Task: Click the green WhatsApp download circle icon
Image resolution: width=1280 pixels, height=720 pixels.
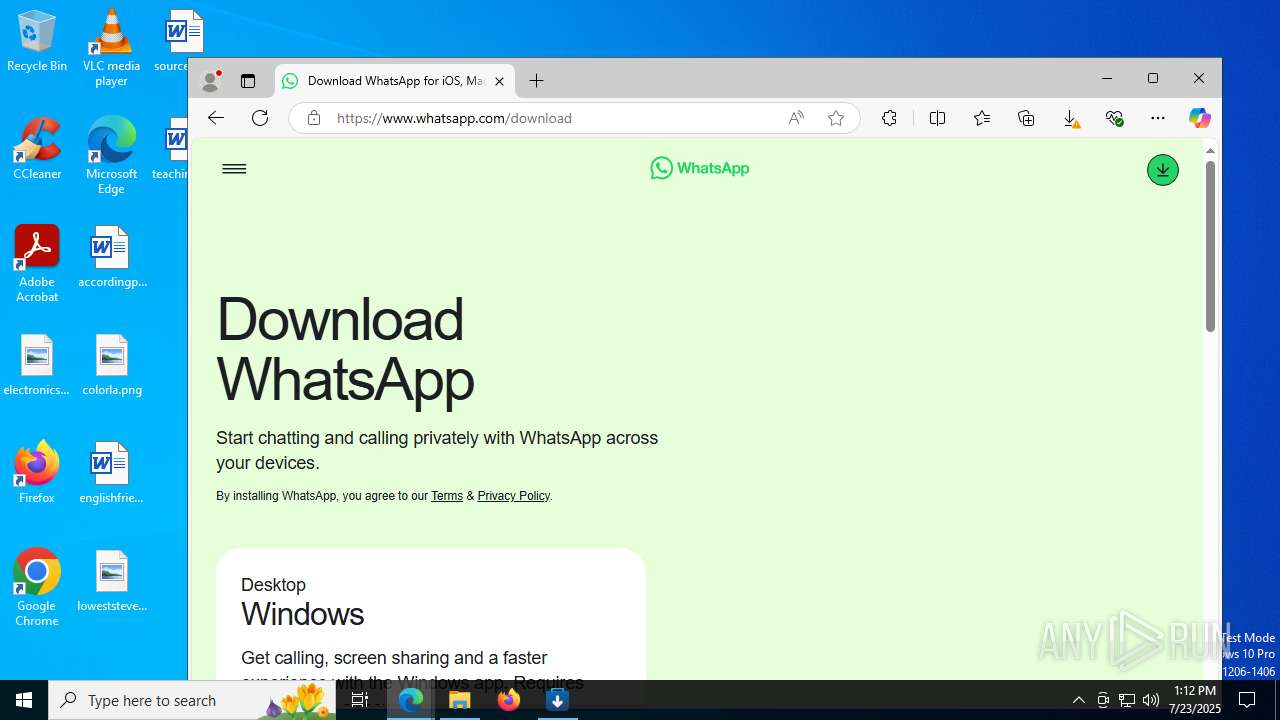Action: 1162,170
